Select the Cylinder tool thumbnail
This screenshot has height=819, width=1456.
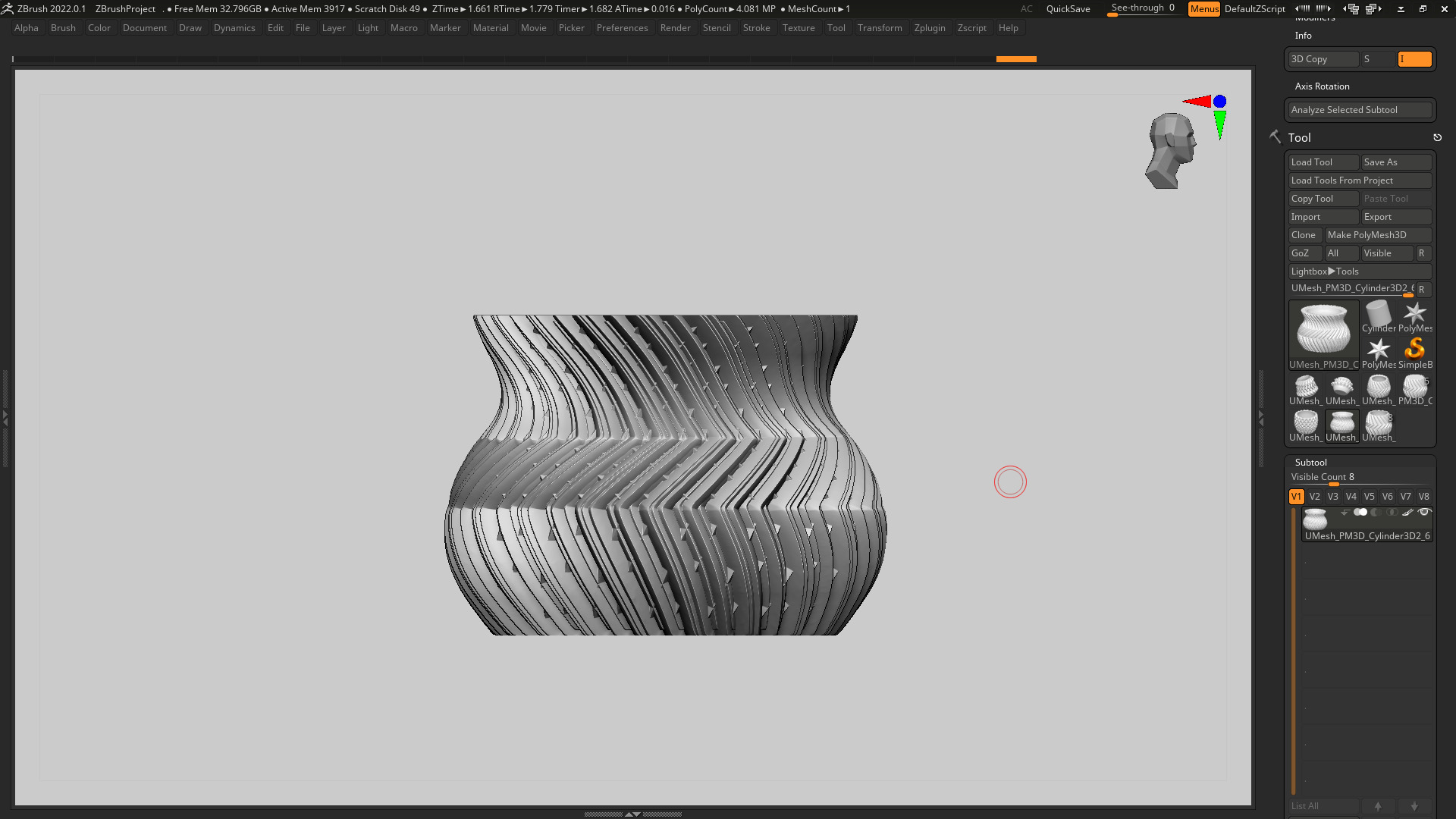1378,316
